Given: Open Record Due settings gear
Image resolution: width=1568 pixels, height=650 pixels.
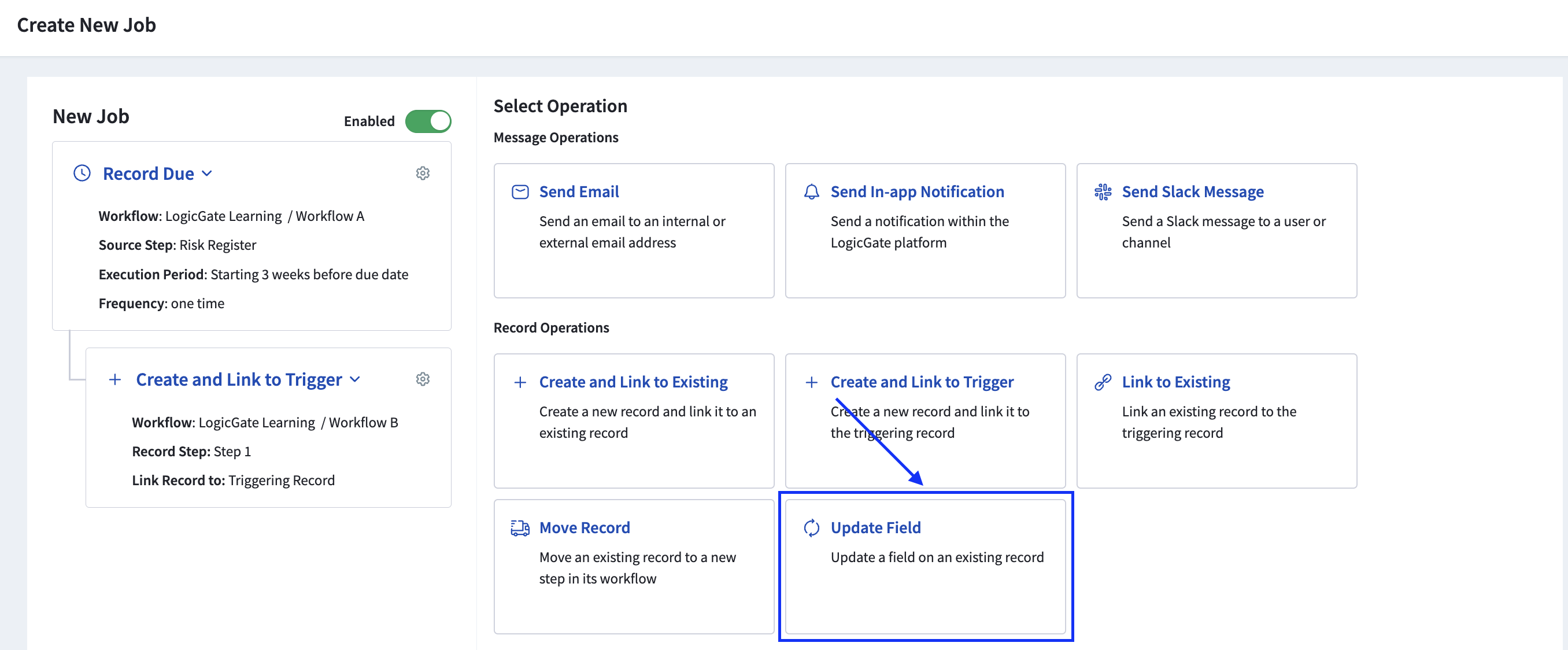Looking at the screenshot, I should tap(423, 173).
